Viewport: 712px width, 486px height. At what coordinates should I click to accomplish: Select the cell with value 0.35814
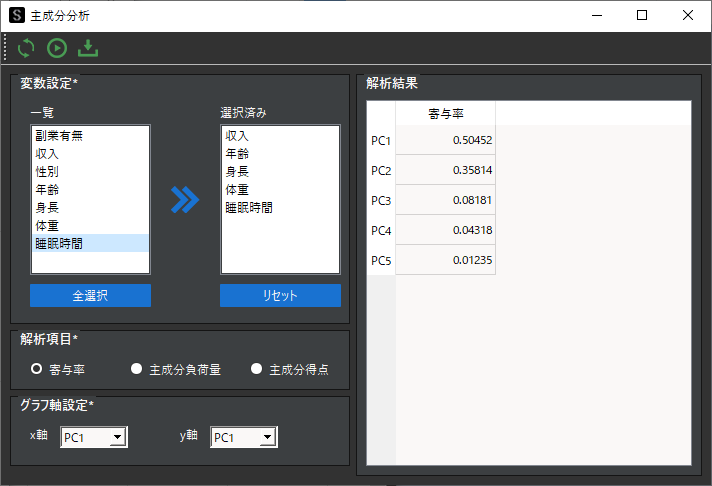click(445, 170)
